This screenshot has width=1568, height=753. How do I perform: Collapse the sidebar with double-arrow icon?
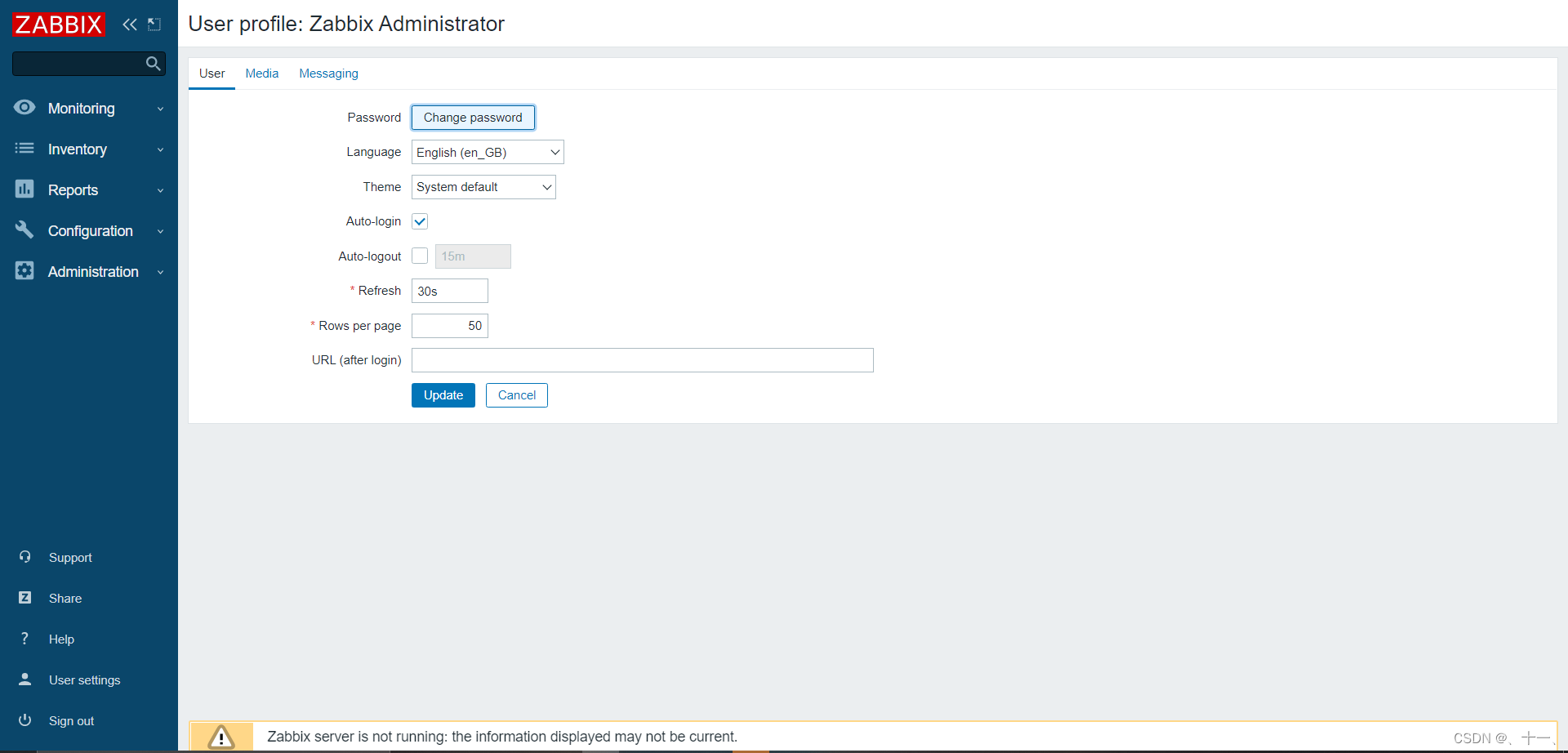[130, 25]
